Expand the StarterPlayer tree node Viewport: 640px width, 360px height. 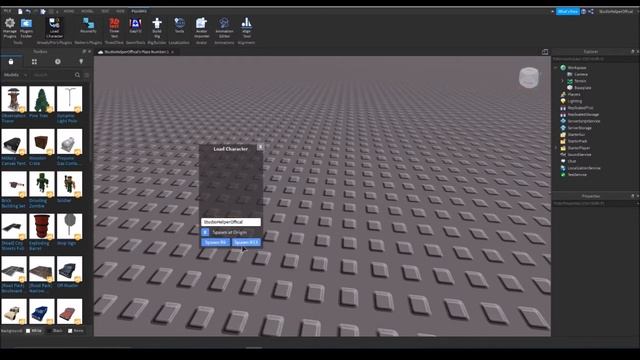(x=556, y=148)
